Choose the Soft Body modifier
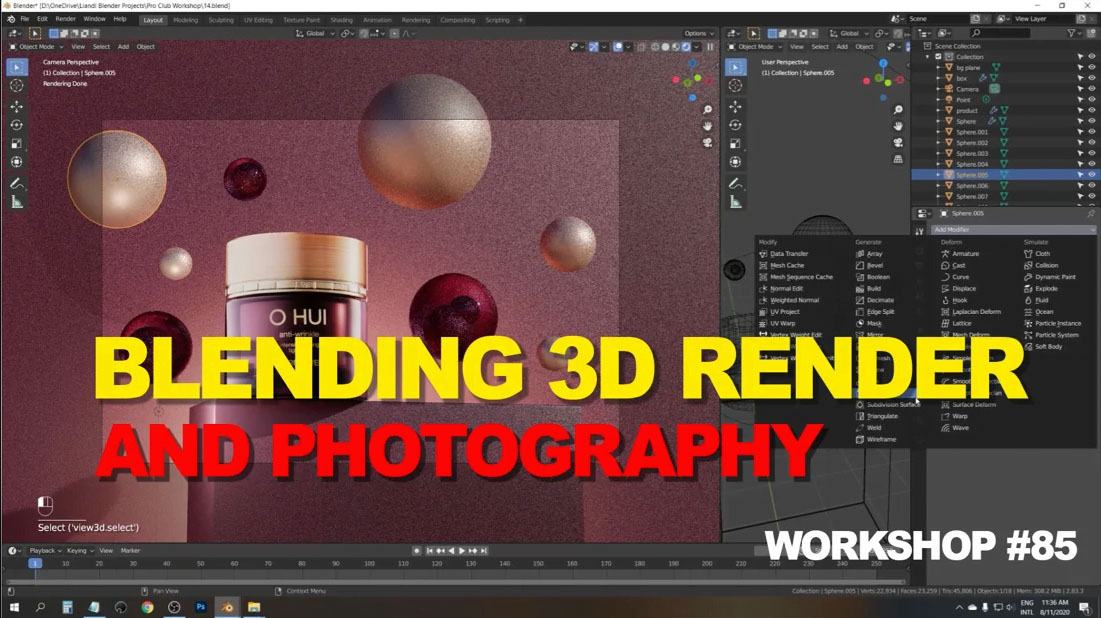The width and height of the screenshot is (1101, 618). point(1043,346)
